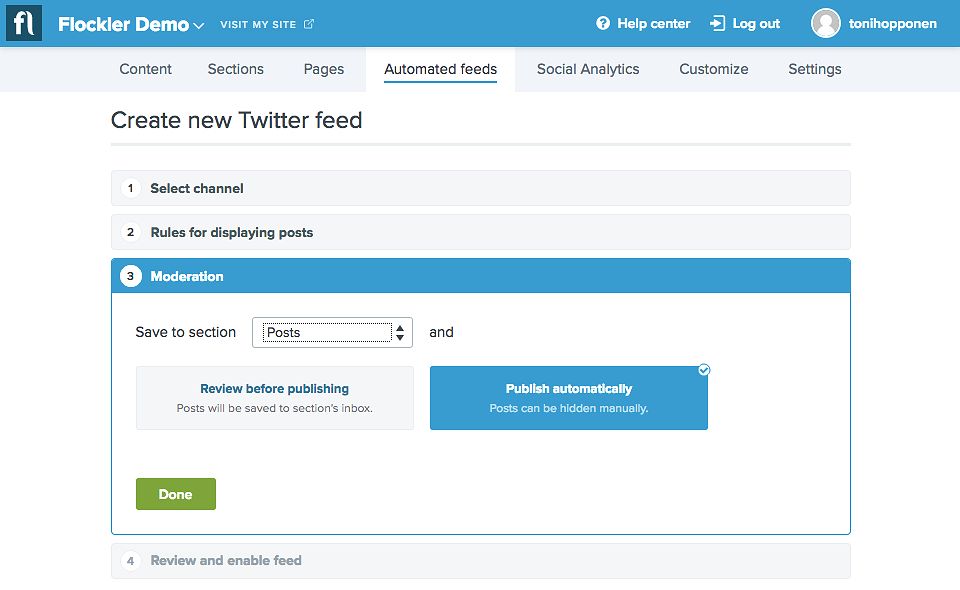Select the Review before publishing option
The width and height of the screenshot is (960, 590).
275,398
